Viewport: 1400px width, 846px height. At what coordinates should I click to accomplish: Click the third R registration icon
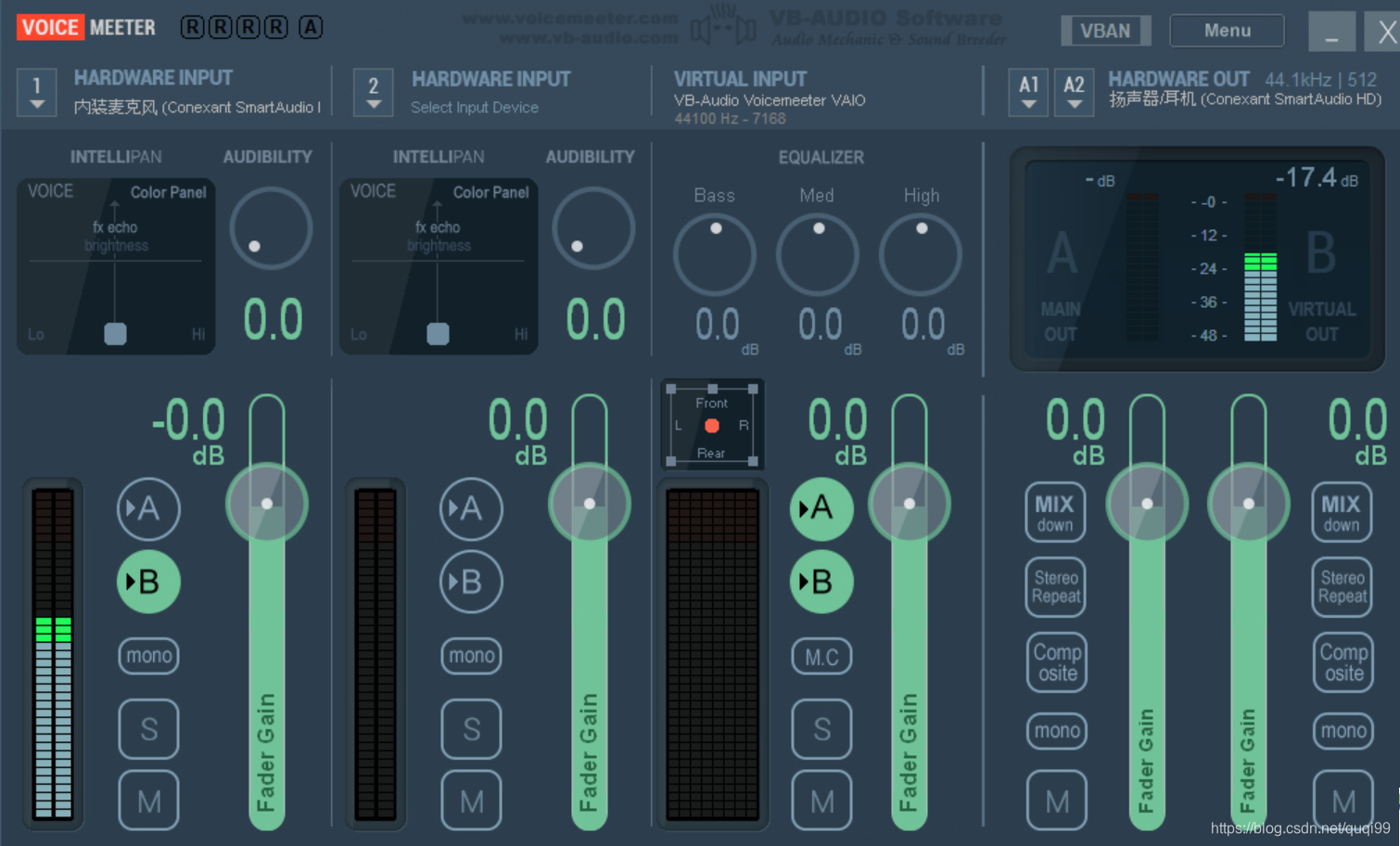[248, 28]
